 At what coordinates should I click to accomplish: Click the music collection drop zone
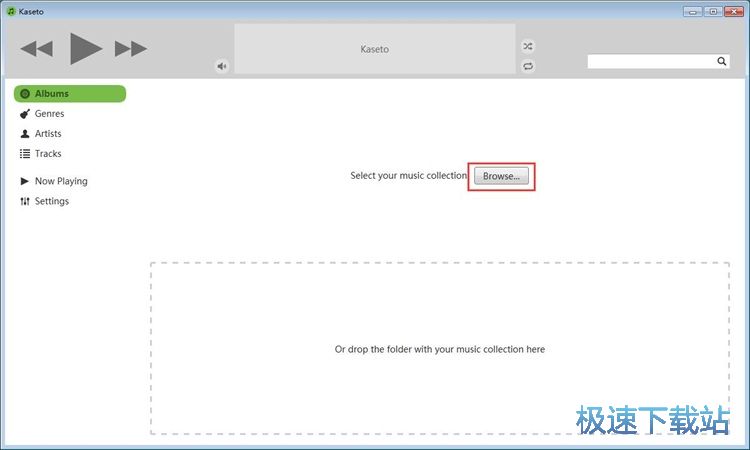tap(440, 349)
